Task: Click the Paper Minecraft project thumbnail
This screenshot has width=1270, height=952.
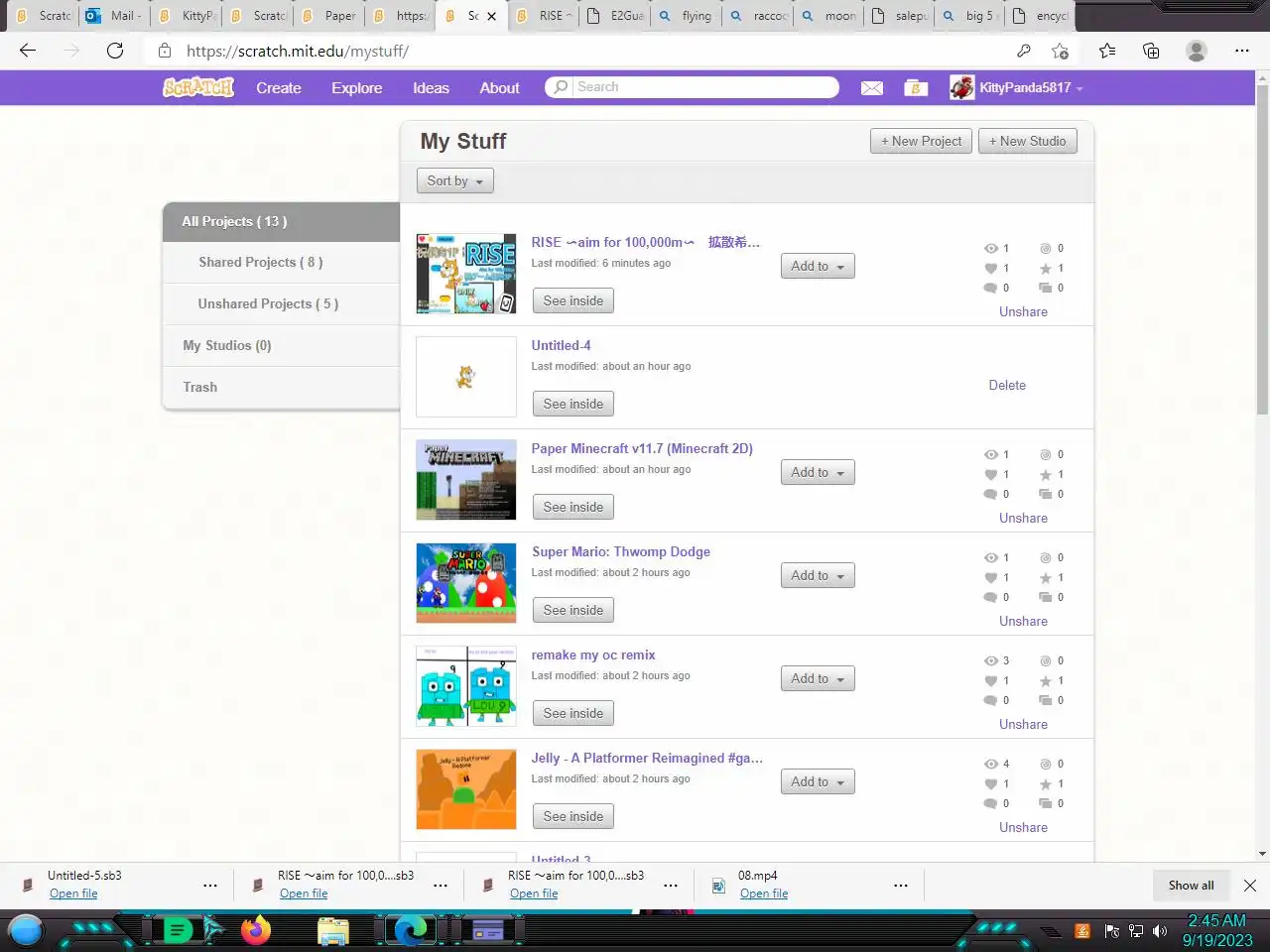Action: [466, 480]
